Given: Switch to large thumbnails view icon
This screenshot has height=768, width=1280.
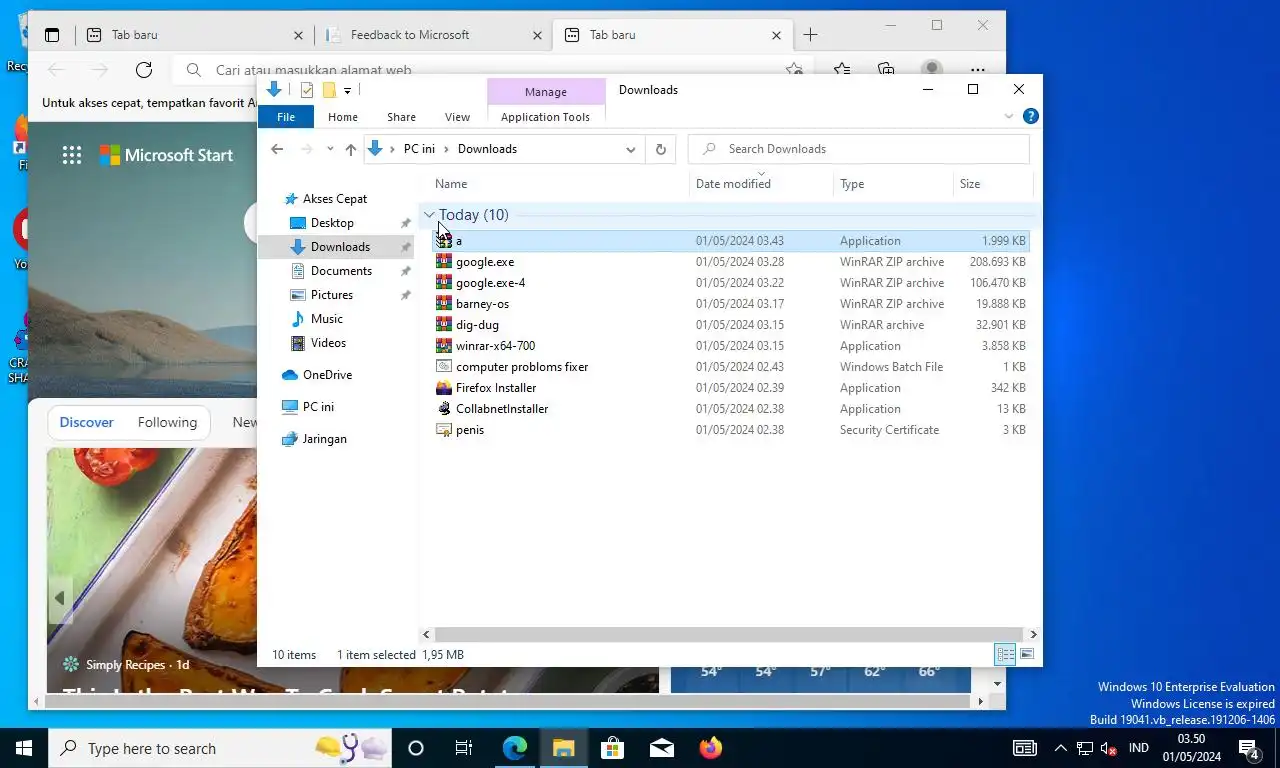Looking at the screenshot, I should click(1027, 655).
